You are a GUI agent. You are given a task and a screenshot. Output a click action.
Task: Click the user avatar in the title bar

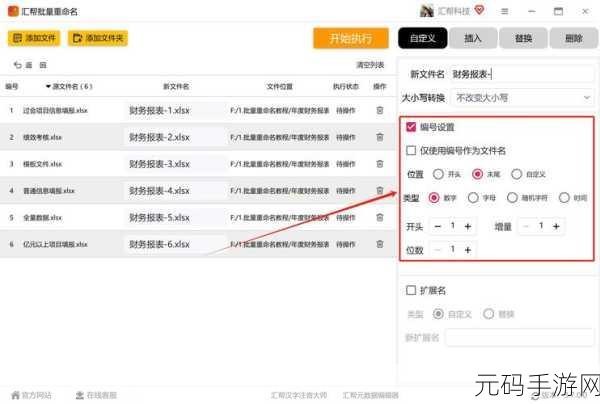[x=426, y=11]
